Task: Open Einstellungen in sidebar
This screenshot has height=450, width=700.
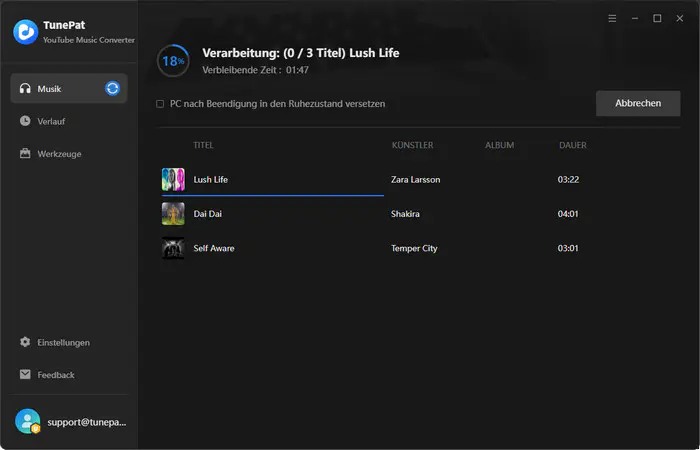Action: [69, 342]
